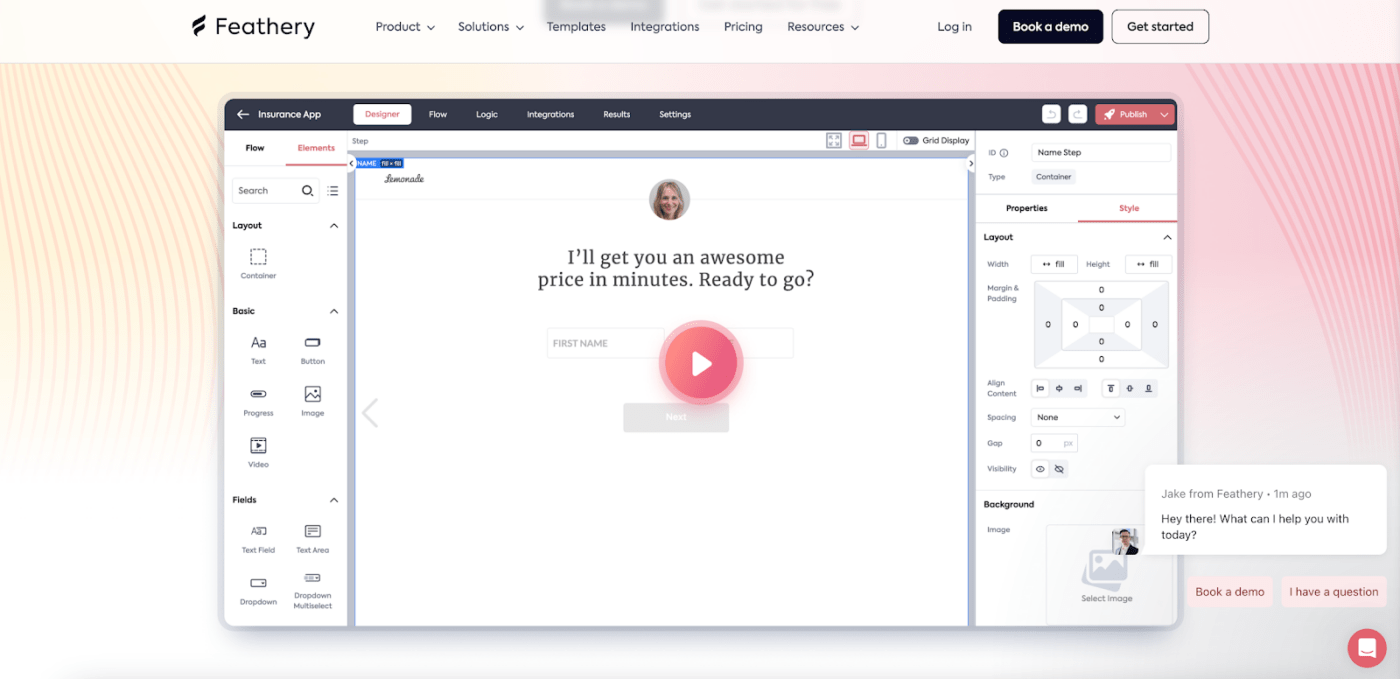
Task: Open the Solutions menu dropdown
Action: click(x=491, y=27)
